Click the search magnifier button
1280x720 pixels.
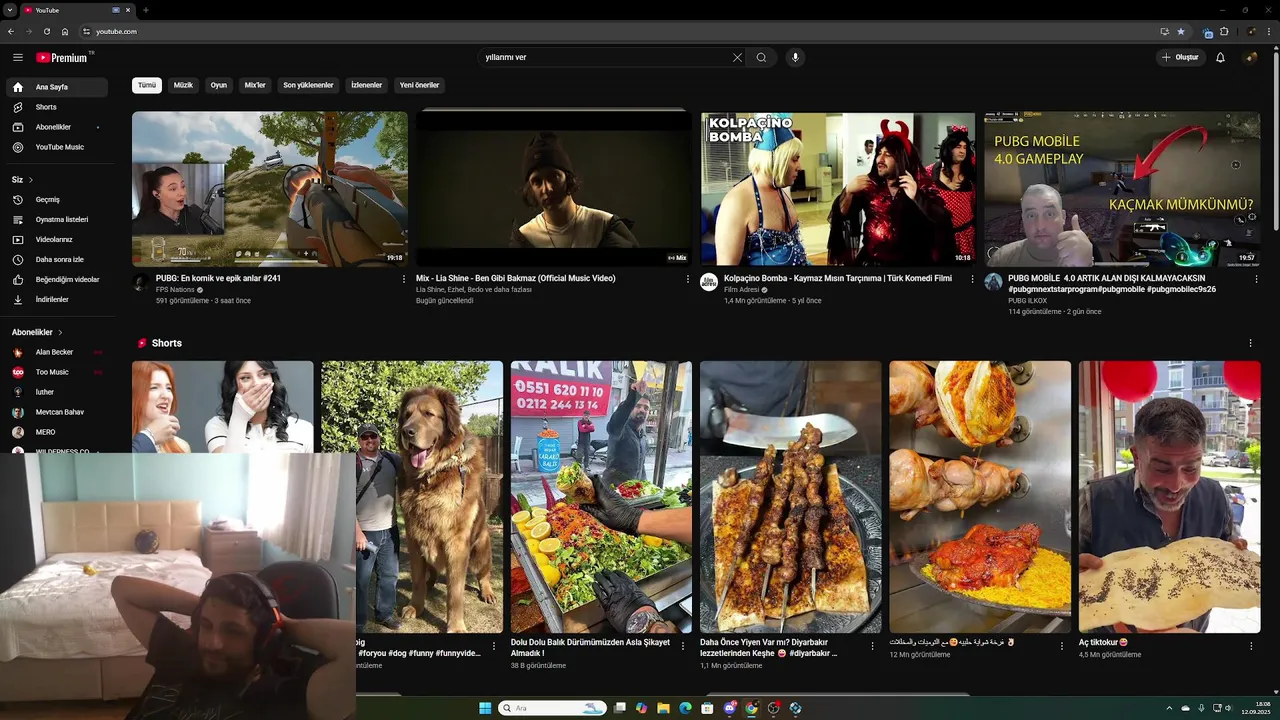pyautogui.click(x=761, y=57)
